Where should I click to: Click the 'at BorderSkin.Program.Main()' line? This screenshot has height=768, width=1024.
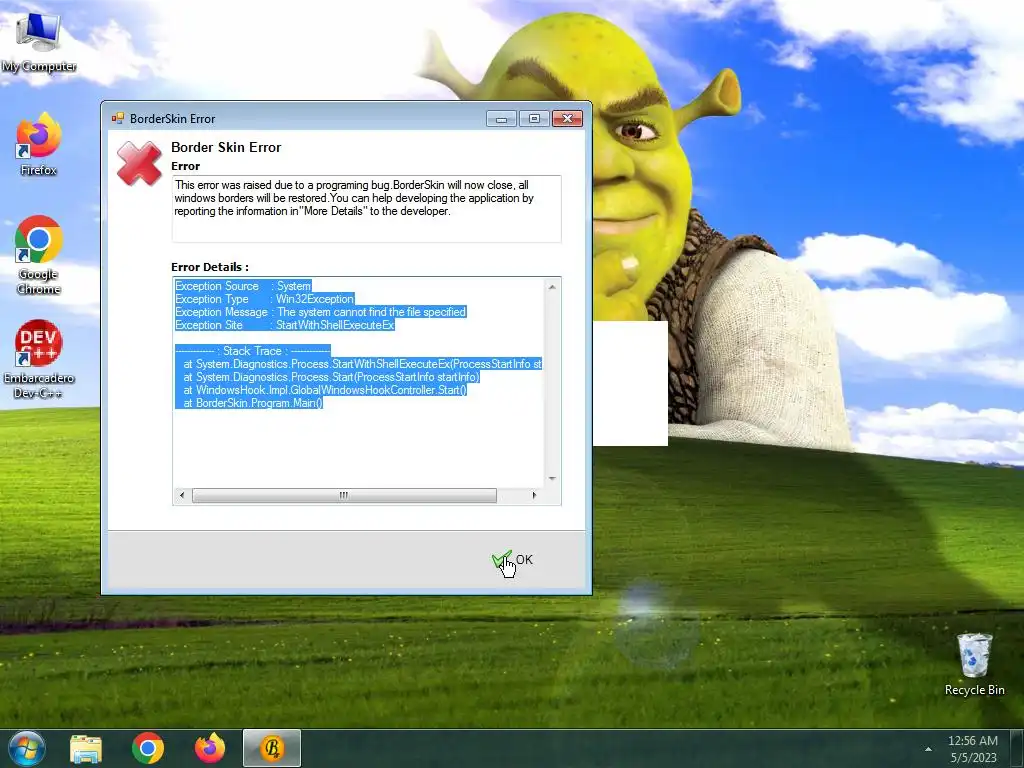point(249,403)
